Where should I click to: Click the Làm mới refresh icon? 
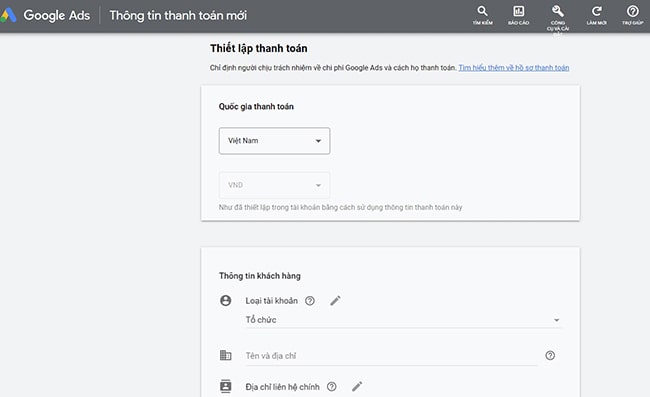[x=597, y=15]
